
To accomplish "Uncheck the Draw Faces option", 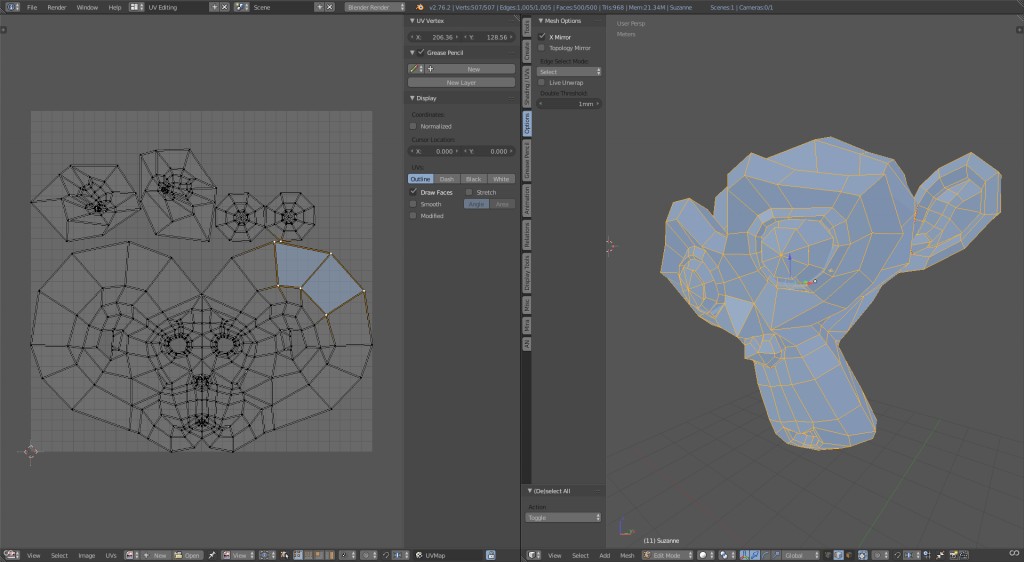I will tap(414, 192).
